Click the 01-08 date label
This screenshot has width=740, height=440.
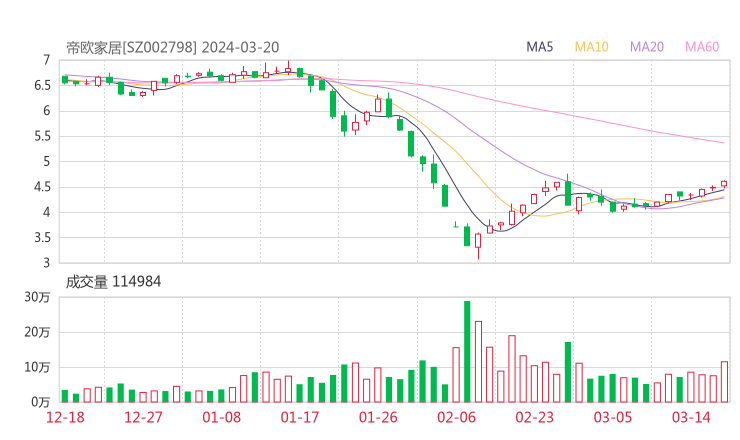[221, 417]
